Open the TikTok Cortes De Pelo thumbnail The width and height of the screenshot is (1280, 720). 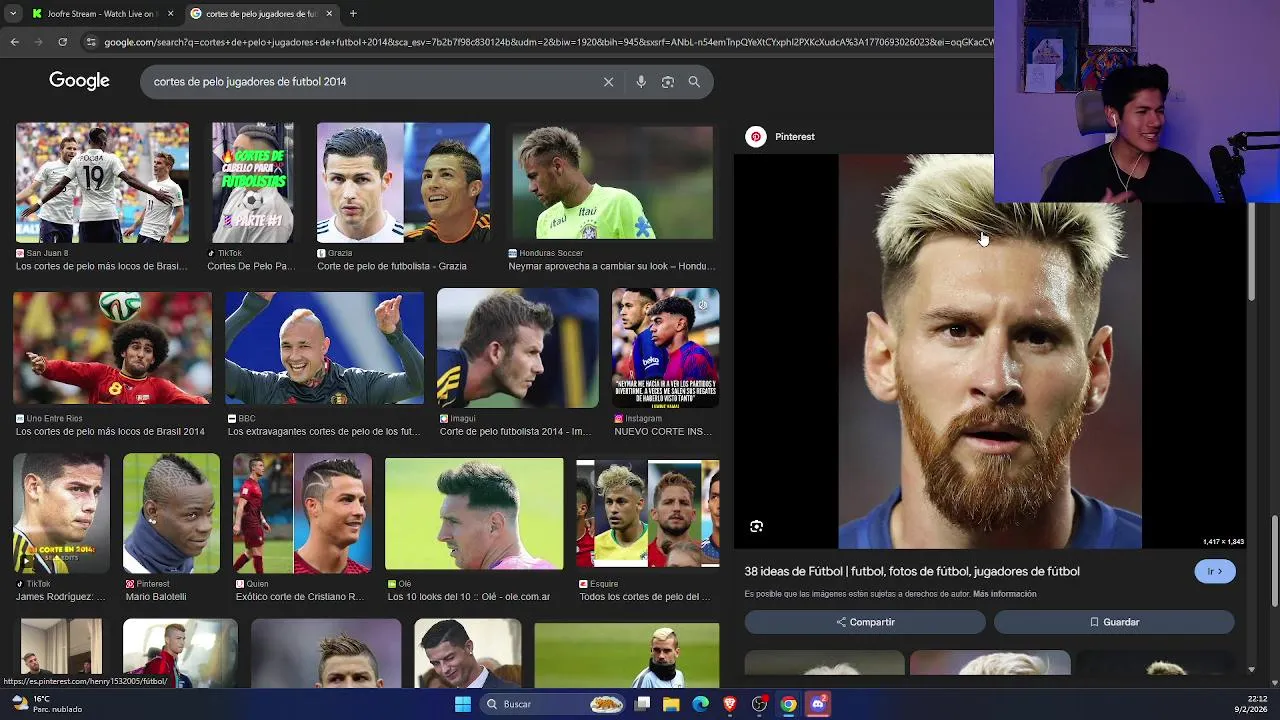point(253,183)
